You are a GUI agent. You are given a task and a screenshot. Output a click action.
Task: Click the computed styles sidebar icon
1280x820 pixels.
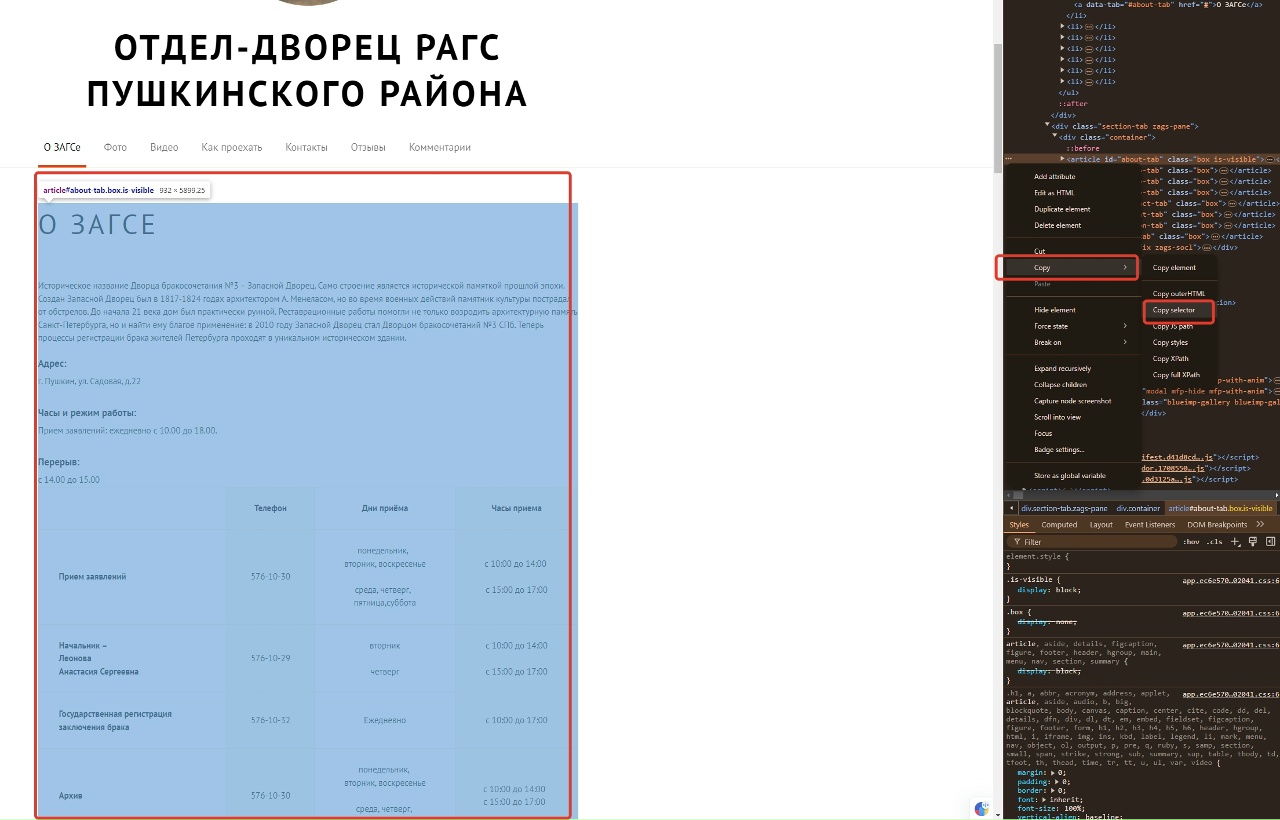pyautogui.click(x=1271, y=542)
